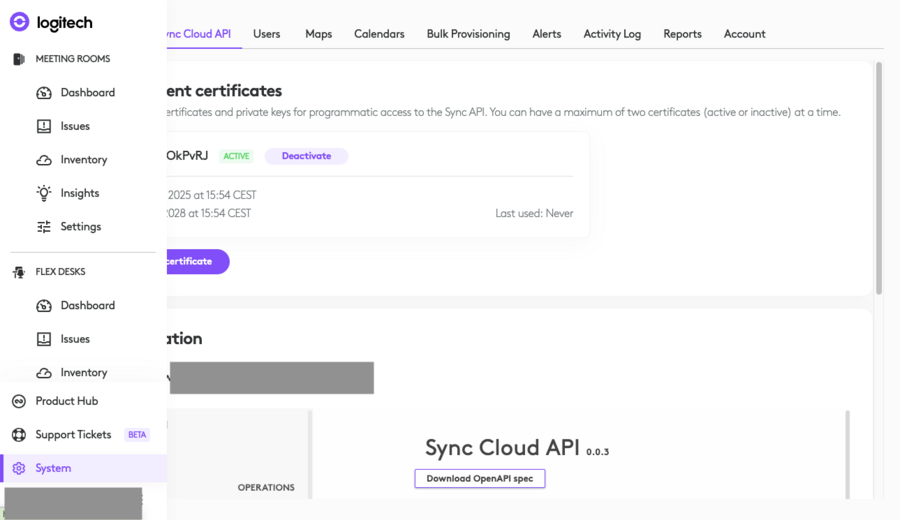The height and width of the screenshot is (520, 900).
Task: Go to Inventory under Meeting Rooms
Action: point(84,160)
